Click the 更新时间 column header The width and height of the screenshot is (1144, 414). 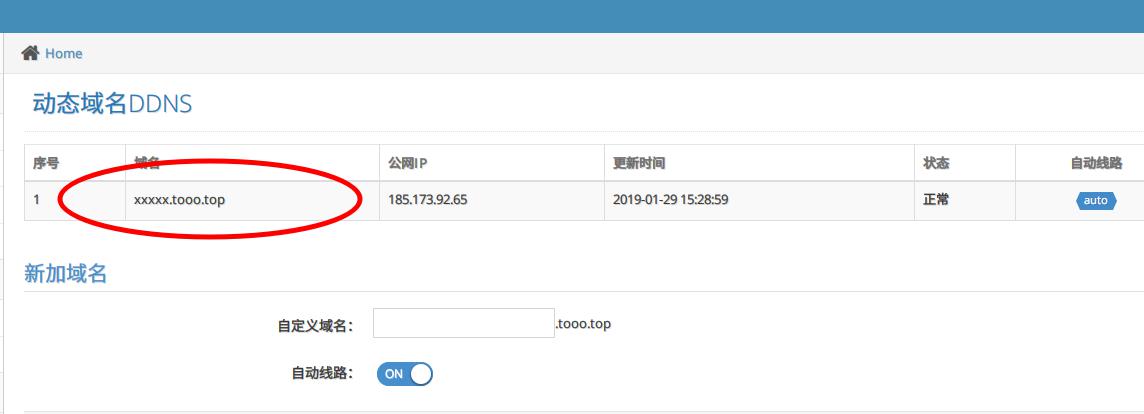tap(639, 163)
